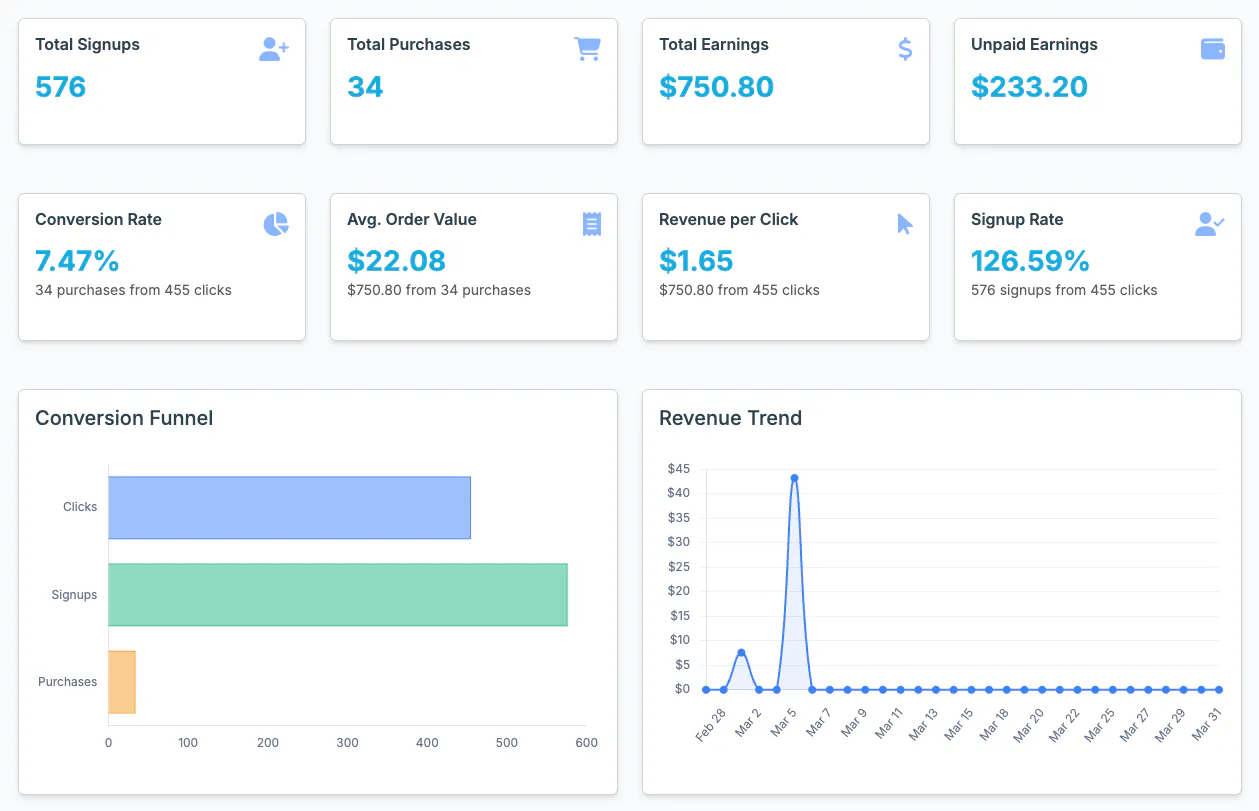1259x811 pixels.
Task: Click the dollar sign icon in Total Earnings
Action: pyautogui.click(x=905, y=49)
